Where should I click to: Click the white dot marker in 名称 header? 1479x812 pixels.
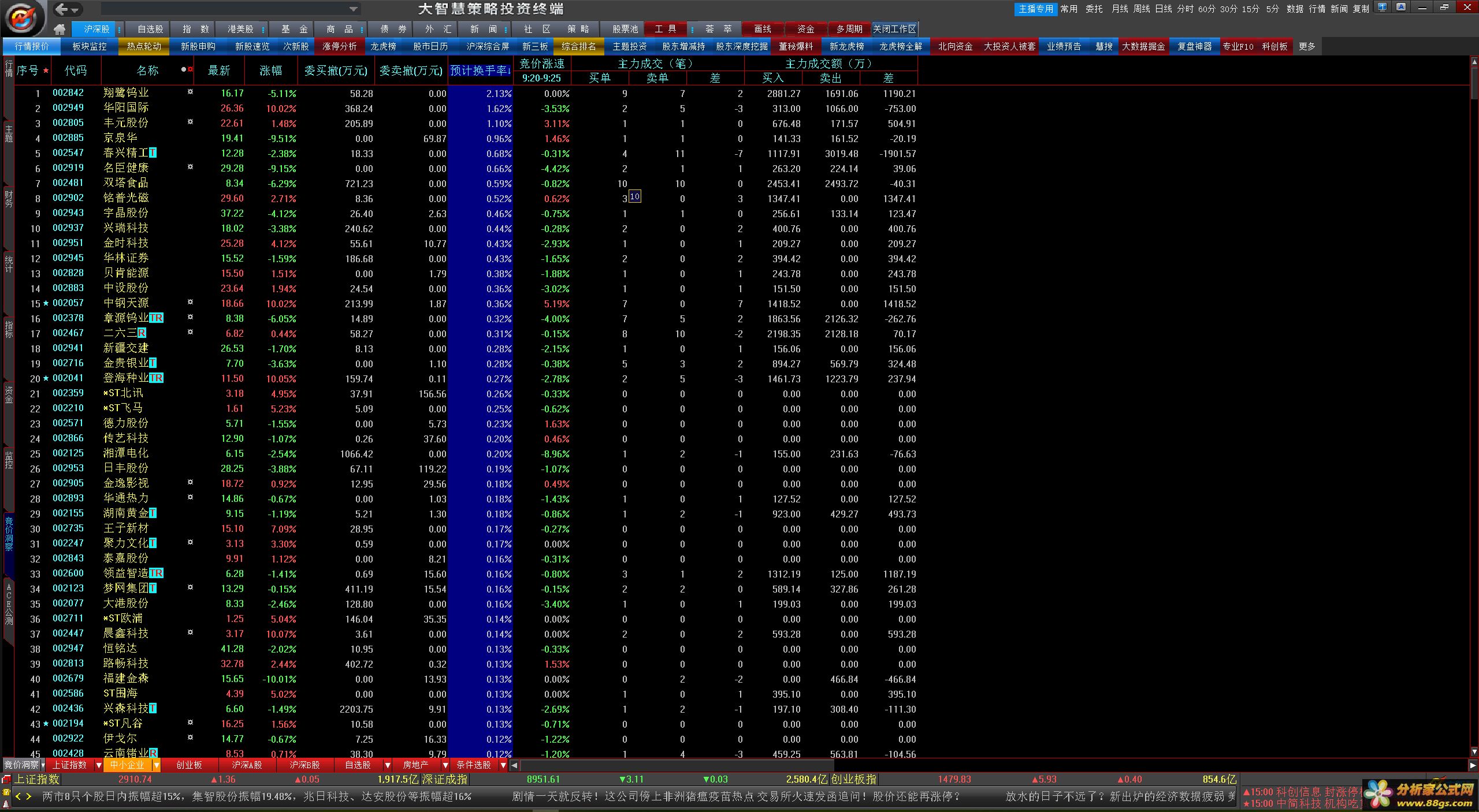click(183, 69)
